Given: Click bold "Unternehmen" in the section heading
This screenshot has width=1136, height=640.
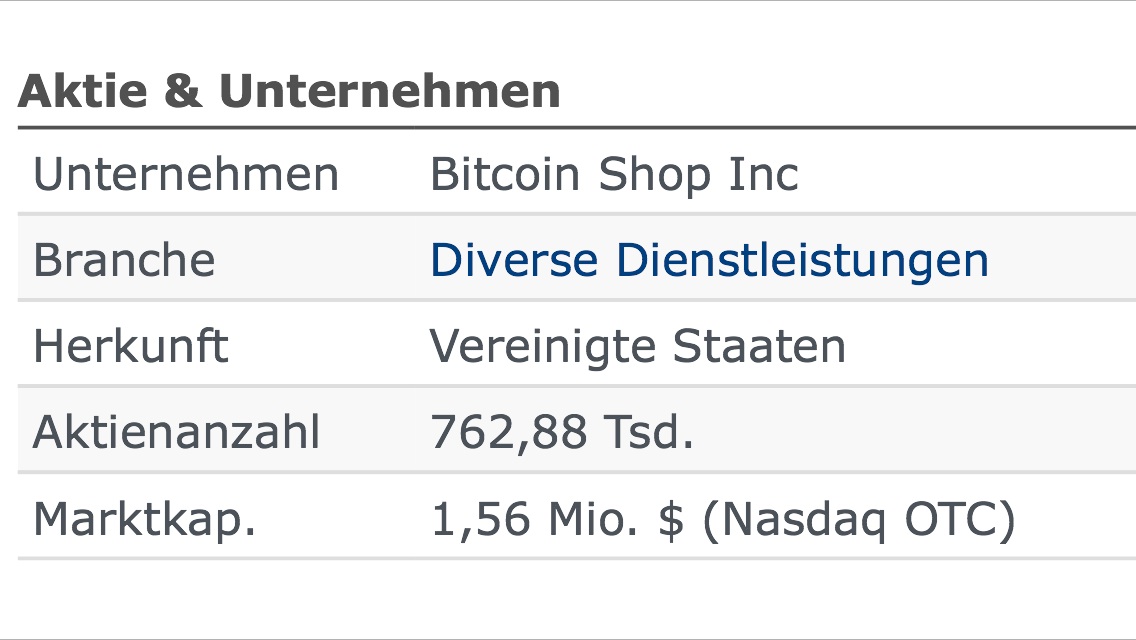Looking at the screenshot, I should pos(389,92).
